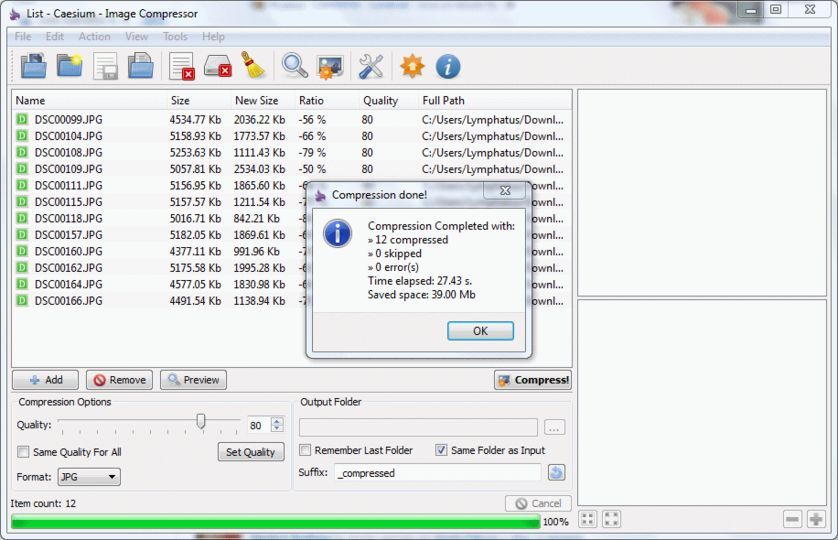Image resolution: width=838 pixels, height=540 pixels.
Task: Close the Compression done dialog with X
Action: click(x=505, y=190)
